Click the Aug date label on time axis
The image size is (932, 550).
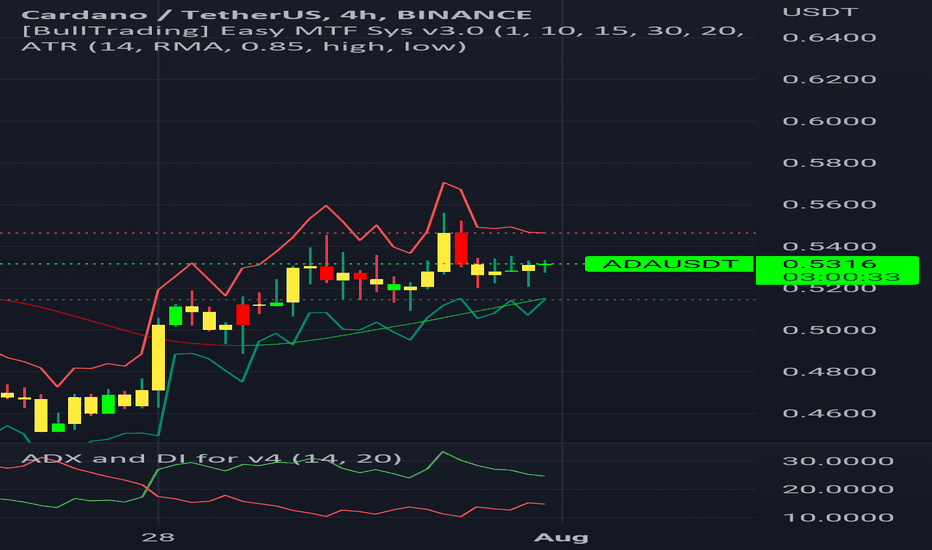pyautogui.click(x=561, y=538)
